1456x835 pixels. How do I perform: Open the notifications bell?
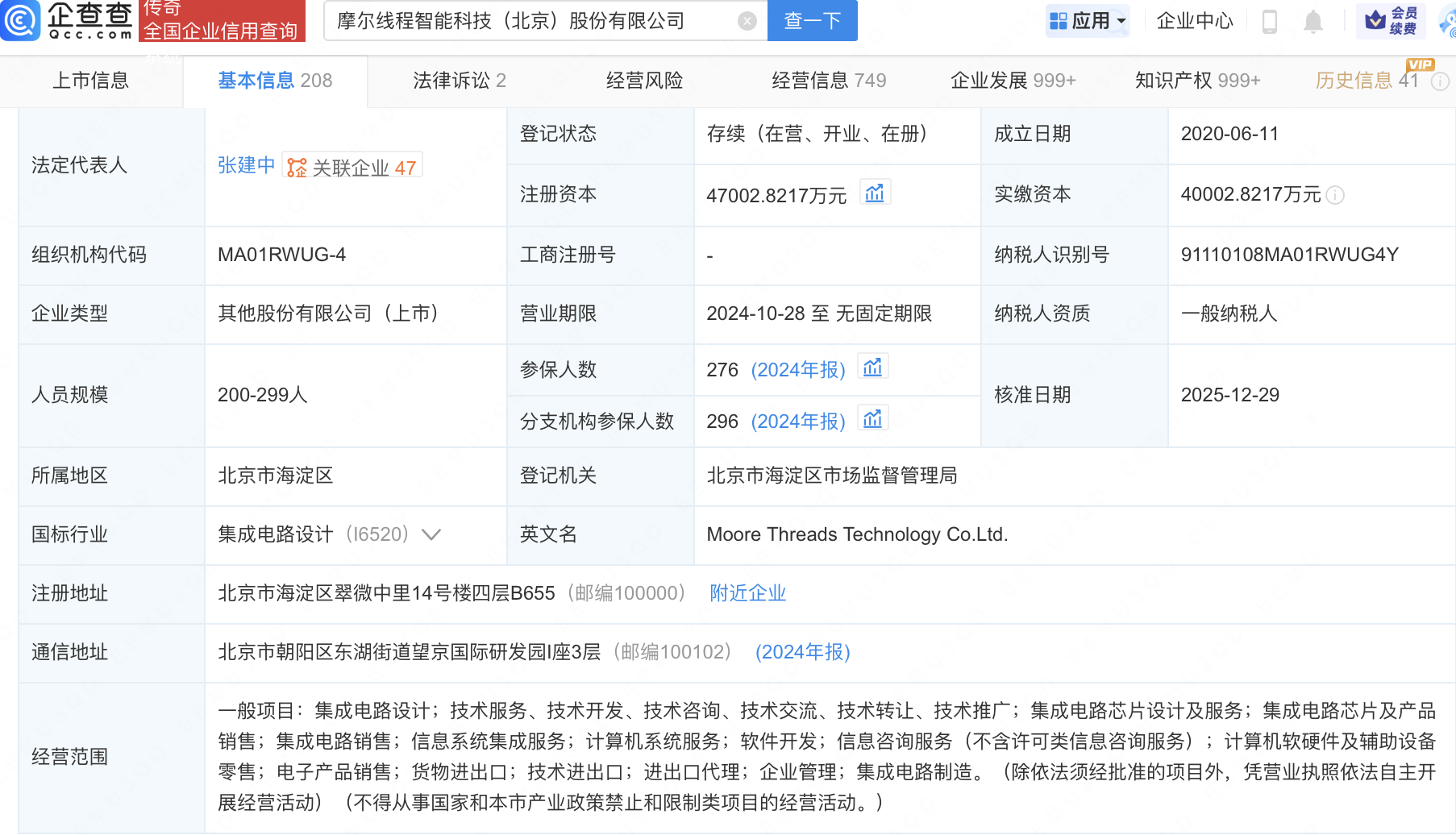[x=1312, y=21]
